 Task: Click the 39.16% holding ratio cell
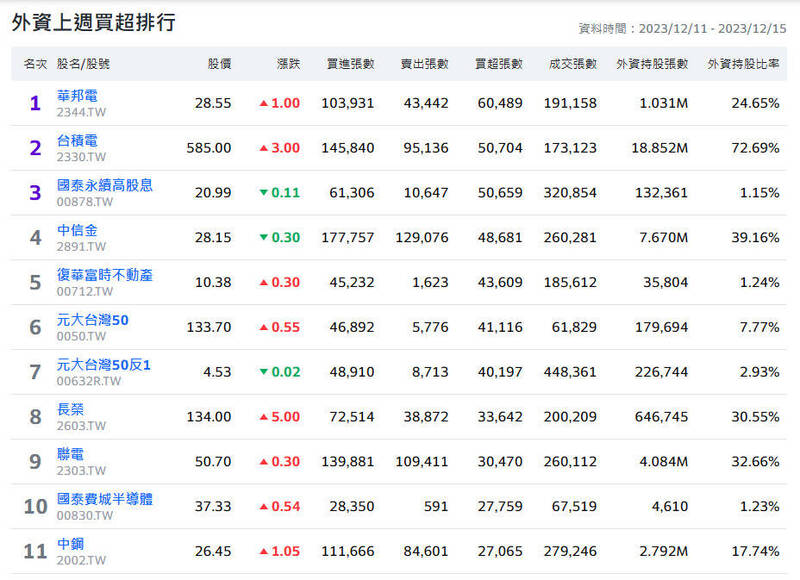(x=755, y=238)
